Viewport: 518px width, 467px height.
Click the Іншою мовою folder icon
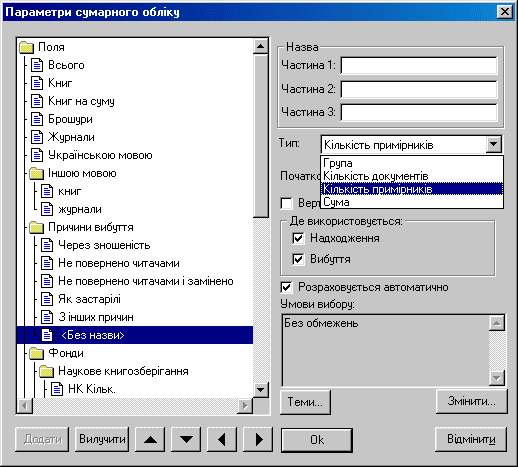click(x=36, y=173)
